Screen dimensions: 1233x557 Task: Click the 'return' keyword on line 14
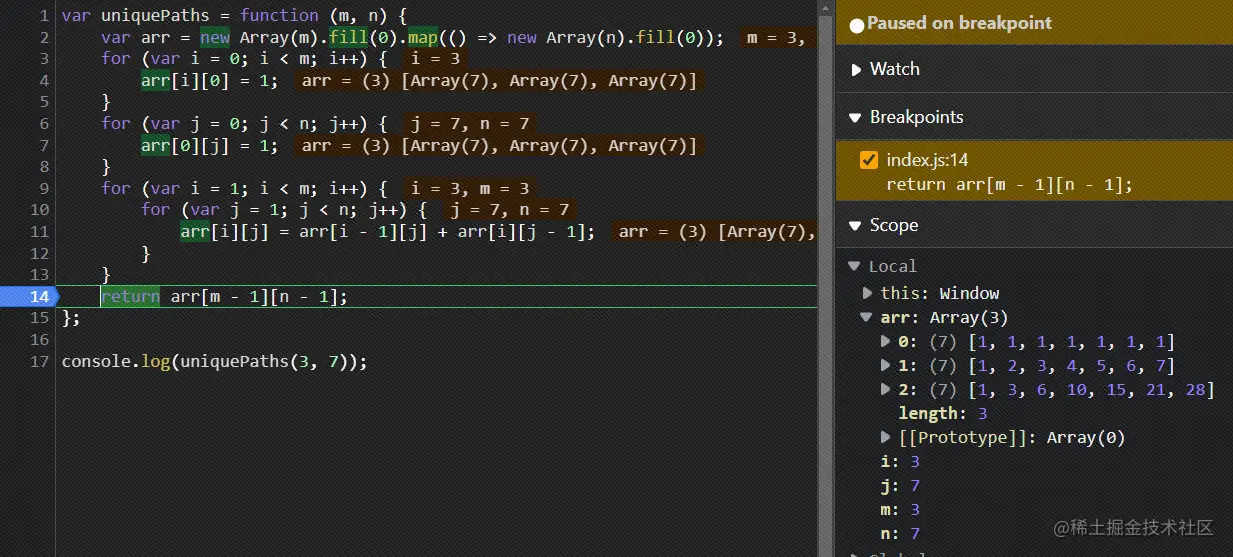pos(130,296)
